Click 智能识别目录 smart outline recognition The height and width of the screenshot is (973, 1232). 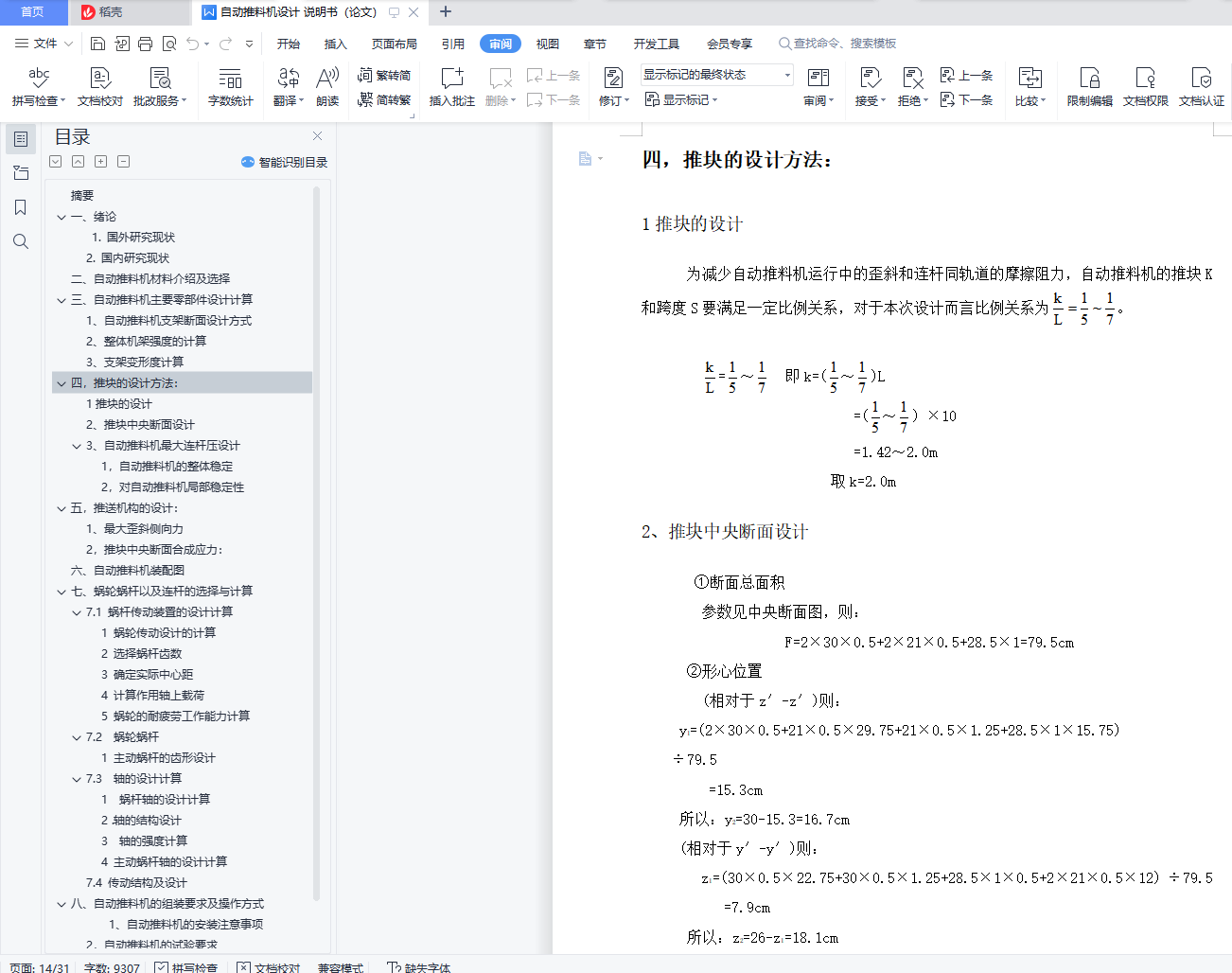coord(285,162)
